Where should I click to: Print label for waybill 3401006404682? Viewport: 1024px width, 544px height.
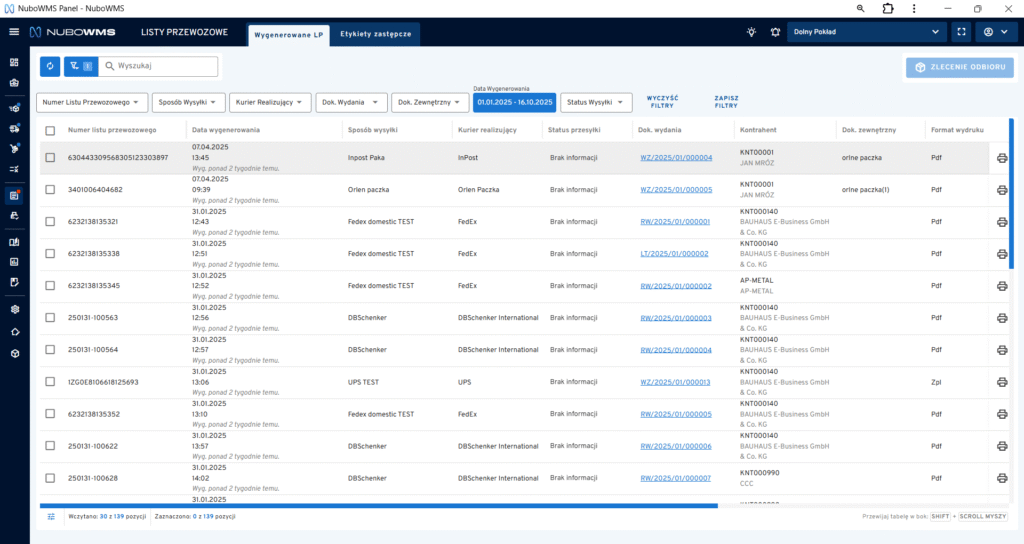click(x=1002, y=190)
